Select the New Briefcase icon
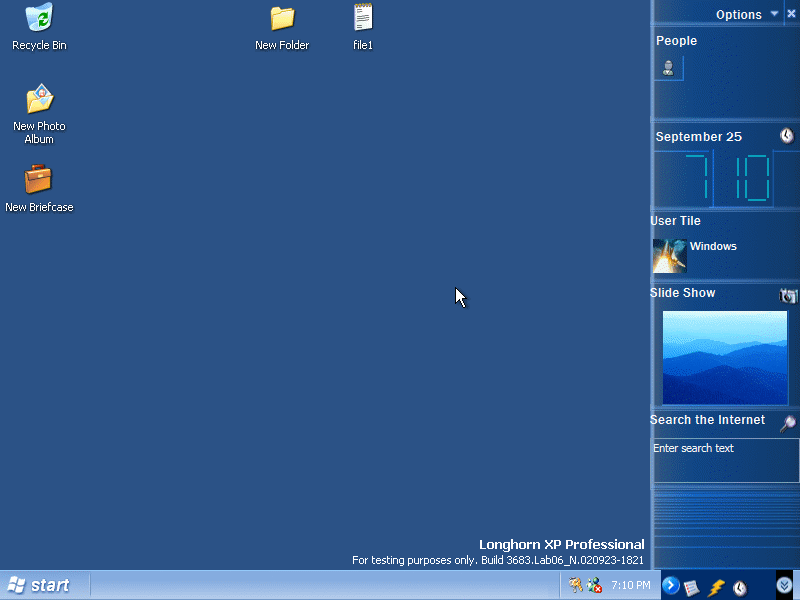 point(39,188)
